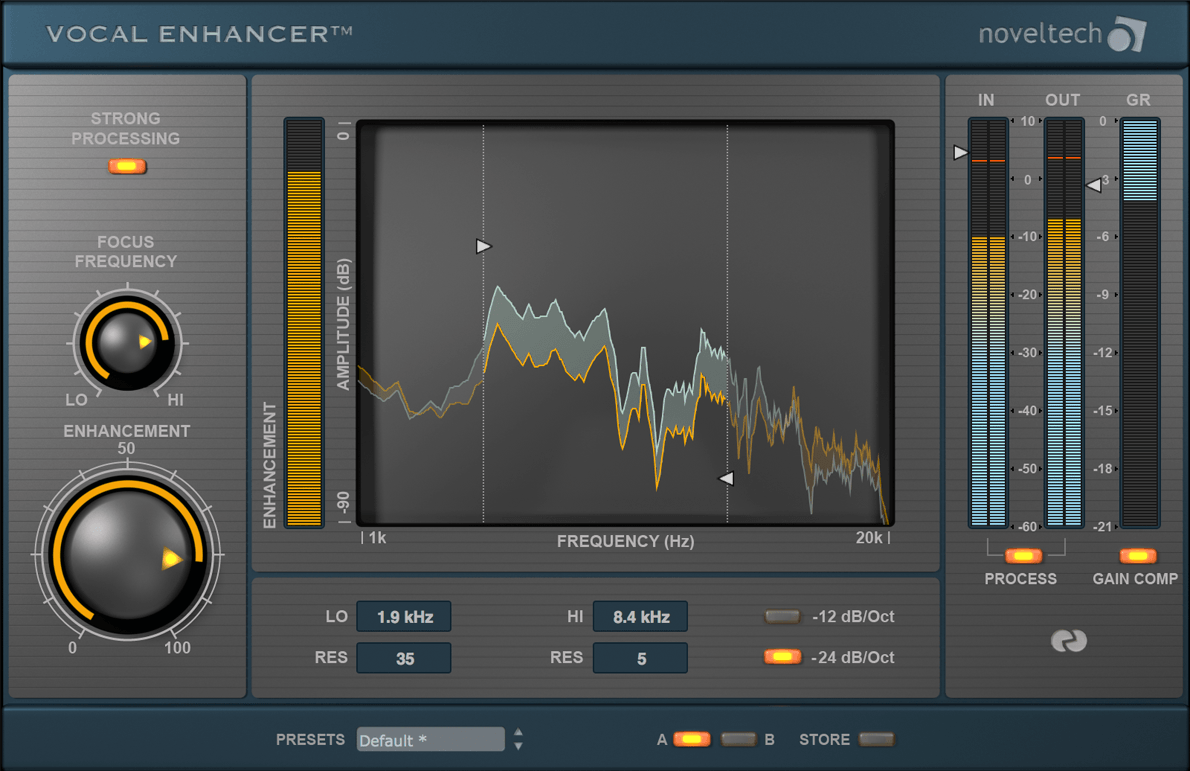Disable GAIN COMP
This screenshot has width=1190, height=771.
(x=1136, y=554)
